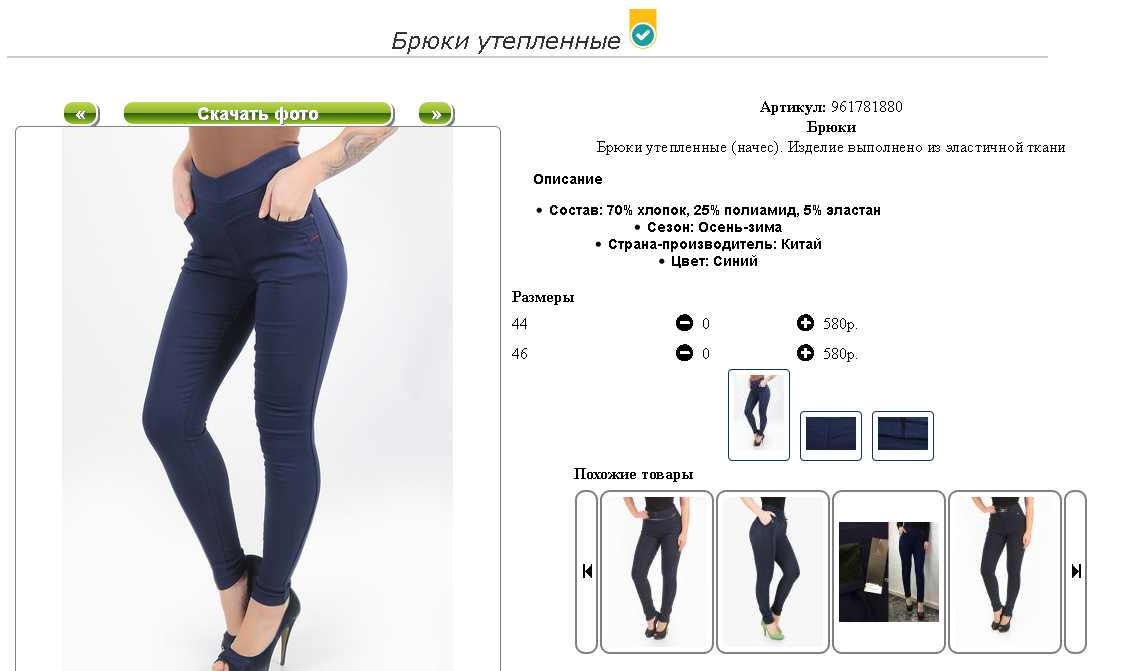
Task: Select the third waistband close-up thumbnail
Action: (x=903, y=436)
